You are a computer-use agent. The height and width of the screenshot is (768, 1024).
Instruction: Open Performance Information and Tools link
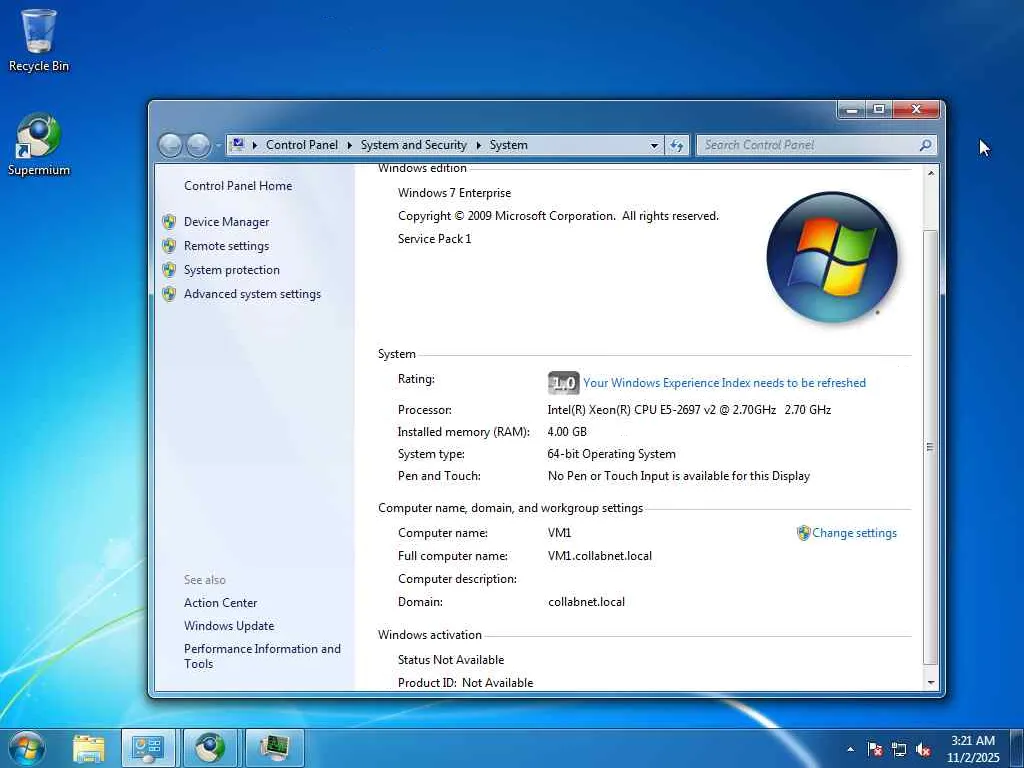(x=263, y=656)
